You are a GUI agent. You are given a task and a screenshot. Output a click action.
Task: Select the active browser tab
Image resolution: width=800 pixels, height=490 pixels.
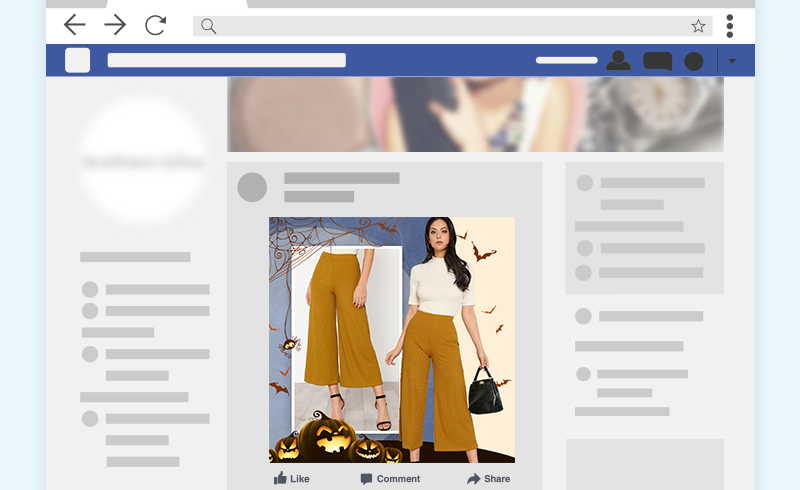click(x=175, y=4)
